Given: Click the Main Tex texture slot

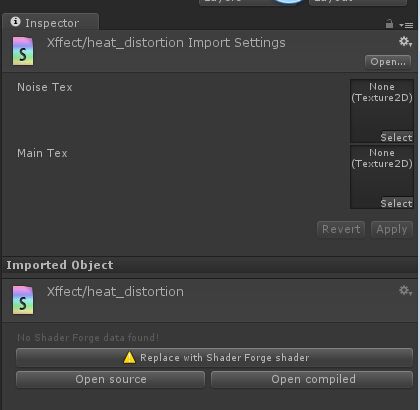Looking at the screenshot, I should click(x=382, y=177).
